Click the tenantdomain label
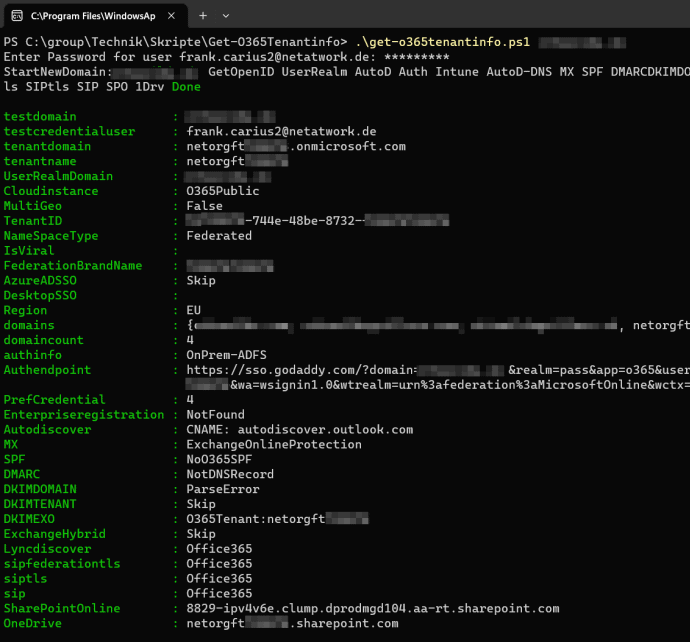Image resolution: width=690 pixels, height=642 pixels. (48, 147)
